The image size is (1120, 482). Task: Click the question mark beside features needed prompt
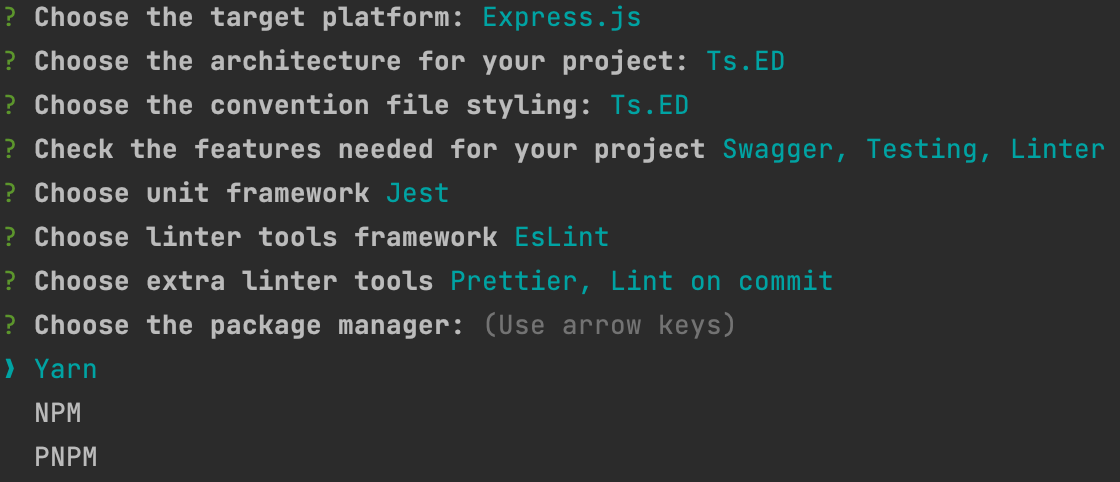9,149
